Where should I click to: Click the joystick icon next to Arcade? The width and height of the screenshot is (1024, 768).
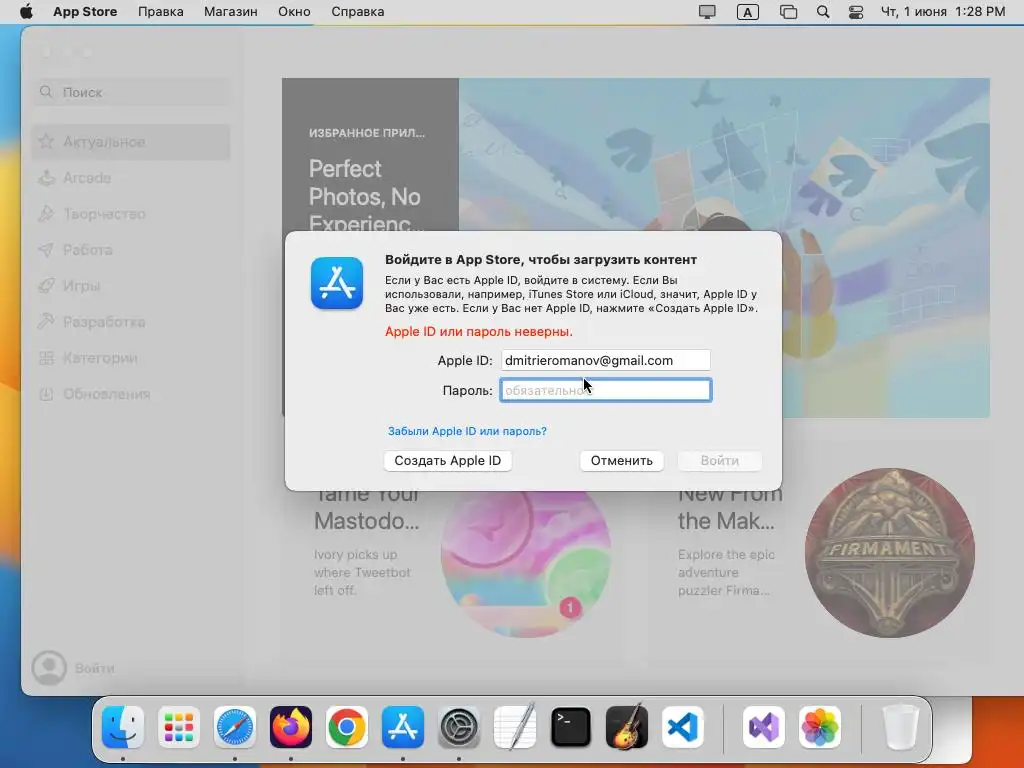pos(46,178)
